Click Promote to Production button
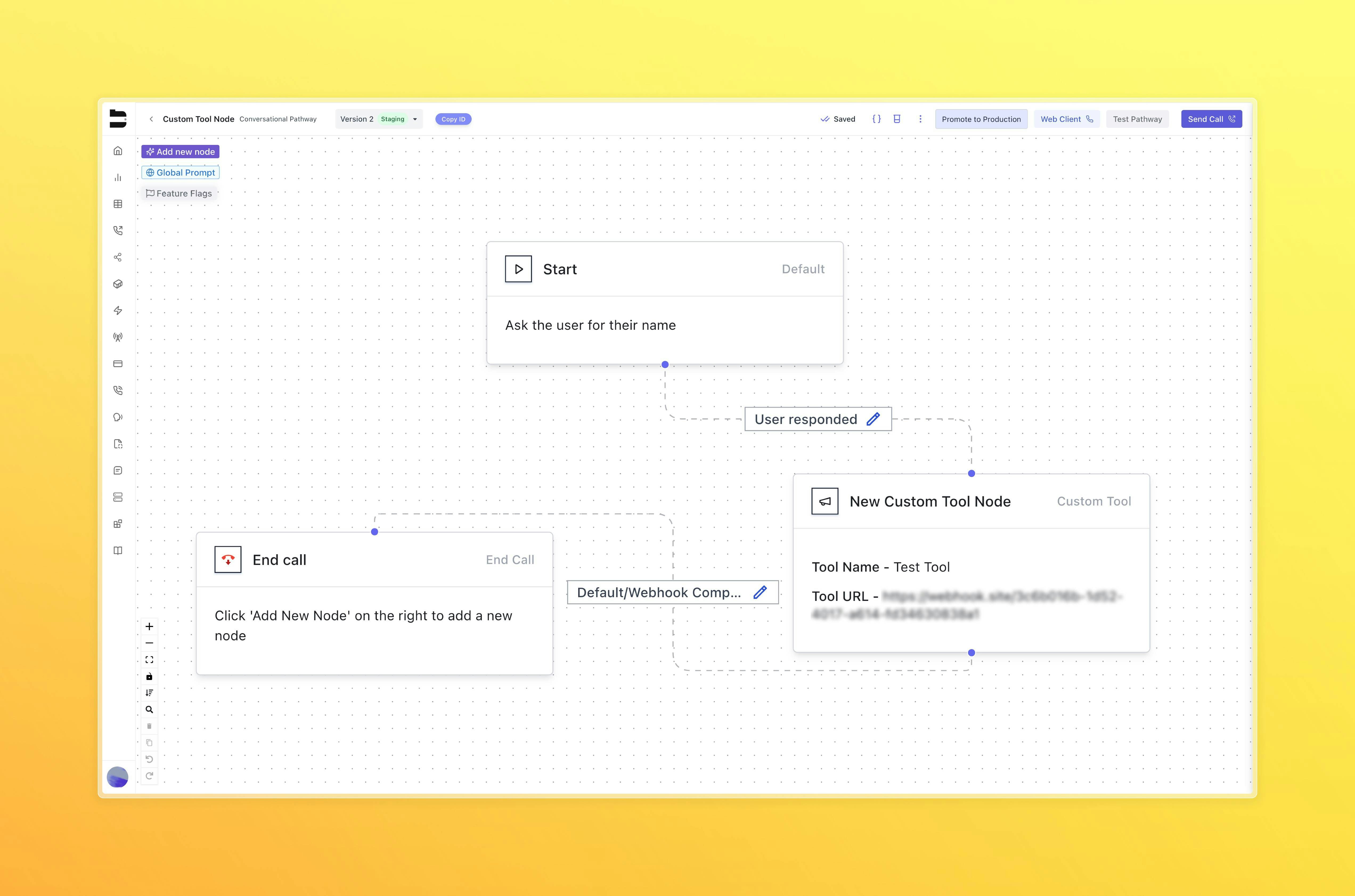1355x896 pixels. coord(981,119)
